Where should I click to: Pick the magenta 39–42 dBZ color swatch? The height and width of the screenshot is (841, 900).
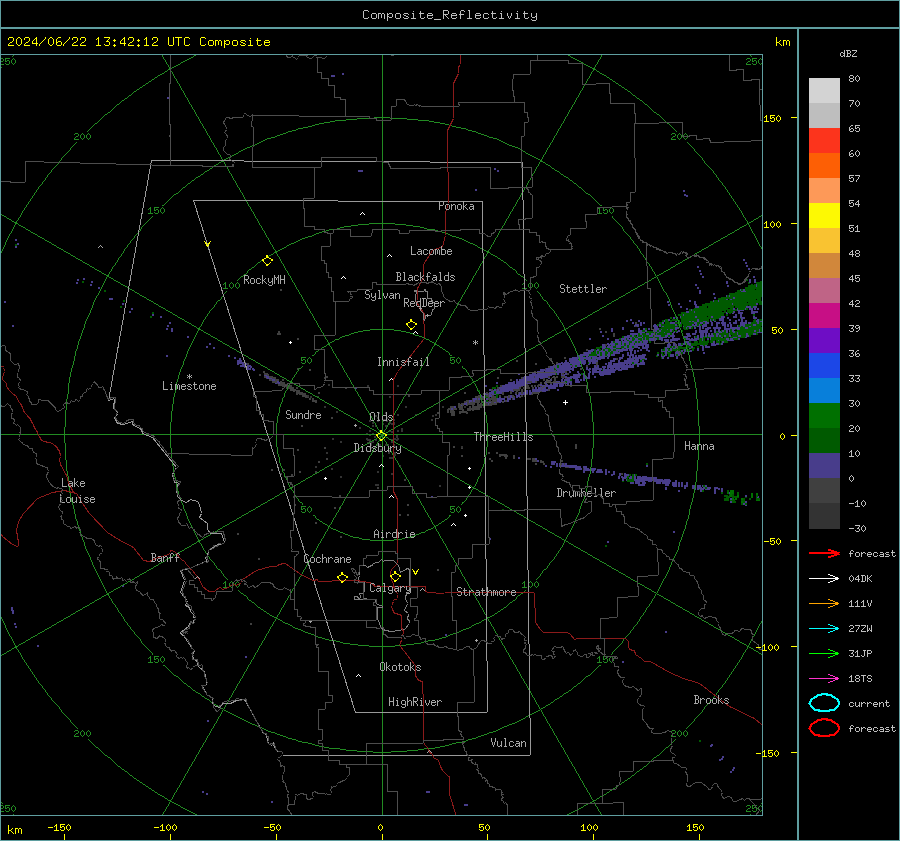point(824,315)
